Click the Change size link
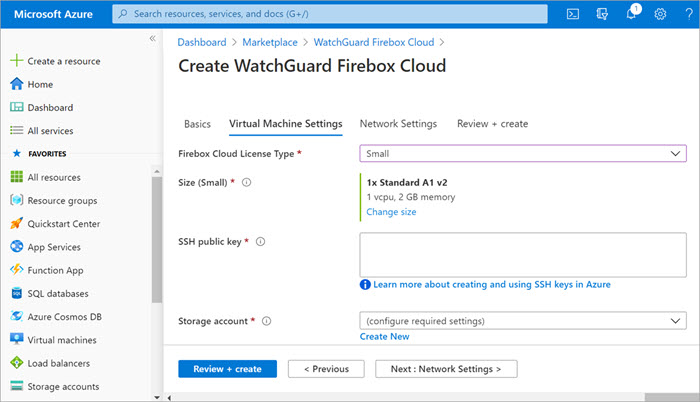The image size is (700, 402). pos(391,212)
